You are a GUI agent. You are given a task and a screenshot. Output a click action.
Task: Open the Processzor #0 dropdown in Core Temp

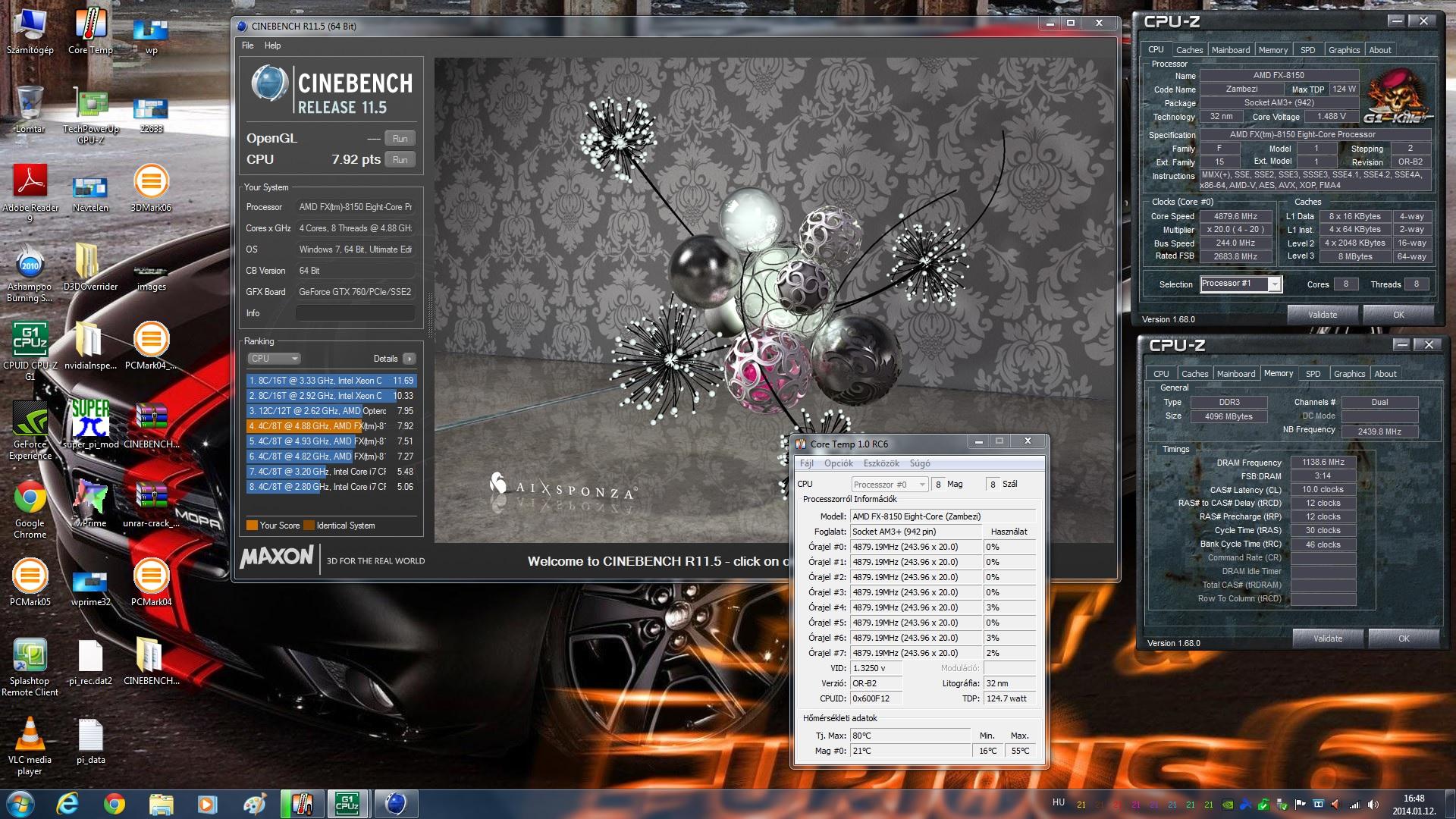889,485
